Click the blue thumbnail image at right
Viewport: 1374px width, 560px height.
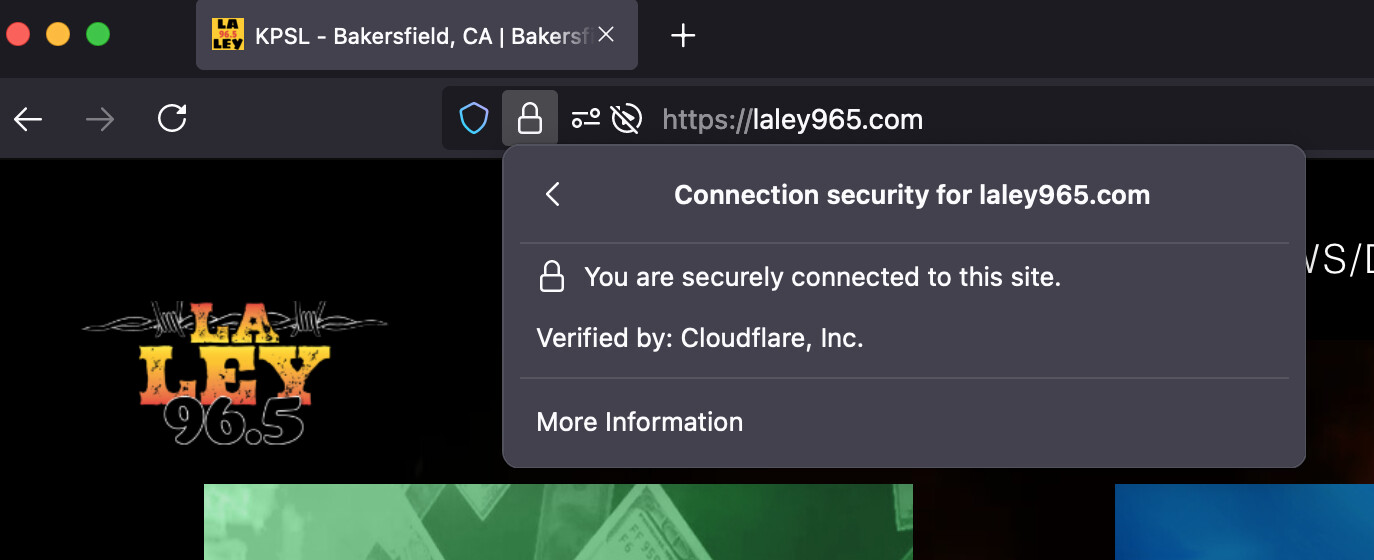tap(1244, 522)
